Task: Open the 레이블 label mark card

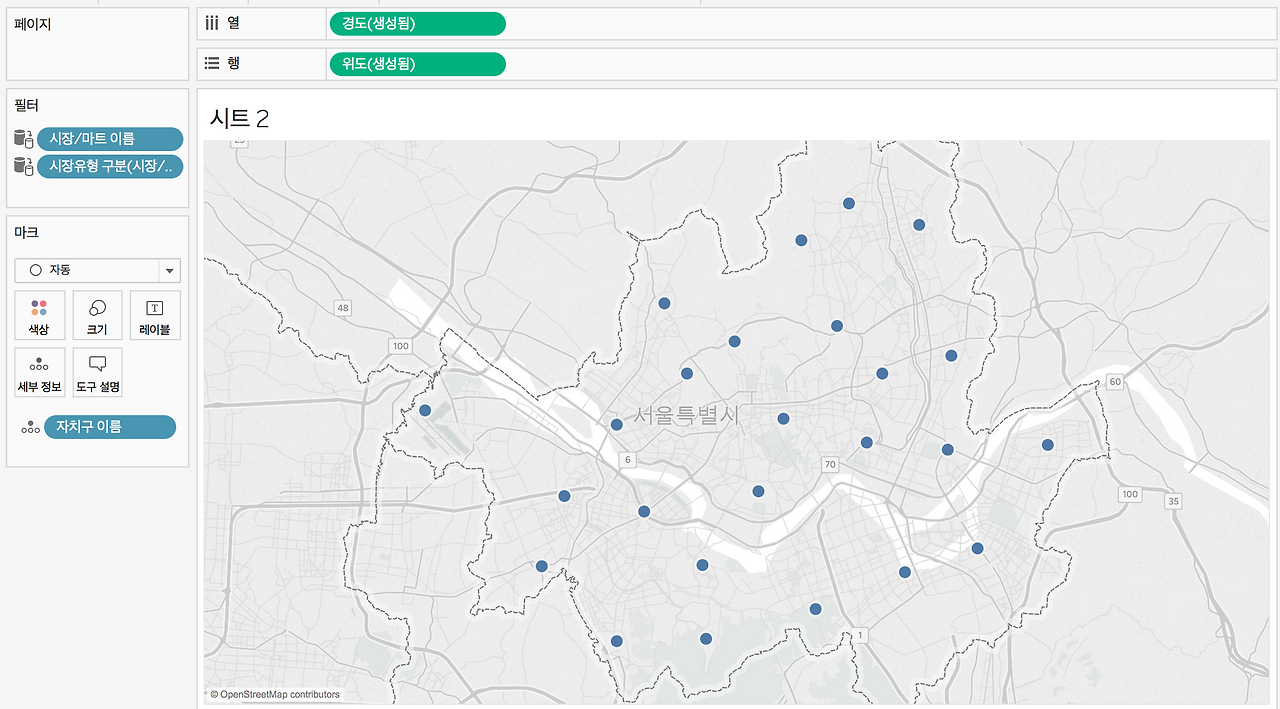Action: pos(155,315)
